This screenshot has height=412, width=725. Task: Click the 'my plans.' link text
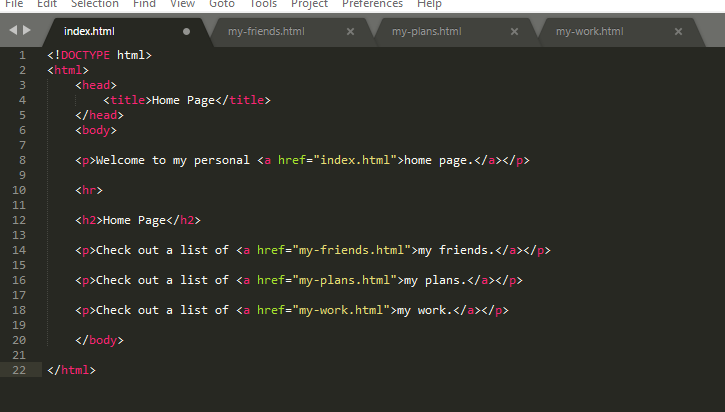coord(436,280)
